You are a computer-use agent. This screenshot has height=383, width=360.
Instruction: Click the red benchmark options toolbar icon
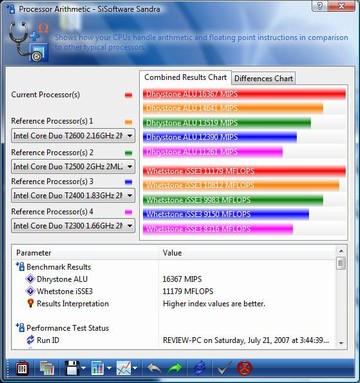(x=22, y=368)
